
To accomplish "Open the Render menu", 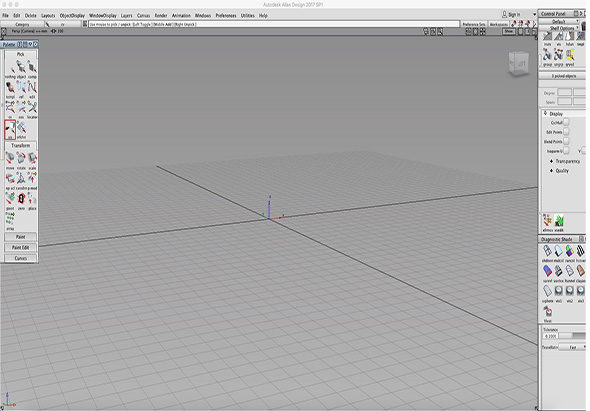I will pyautogui.click(x=161, y=15).
